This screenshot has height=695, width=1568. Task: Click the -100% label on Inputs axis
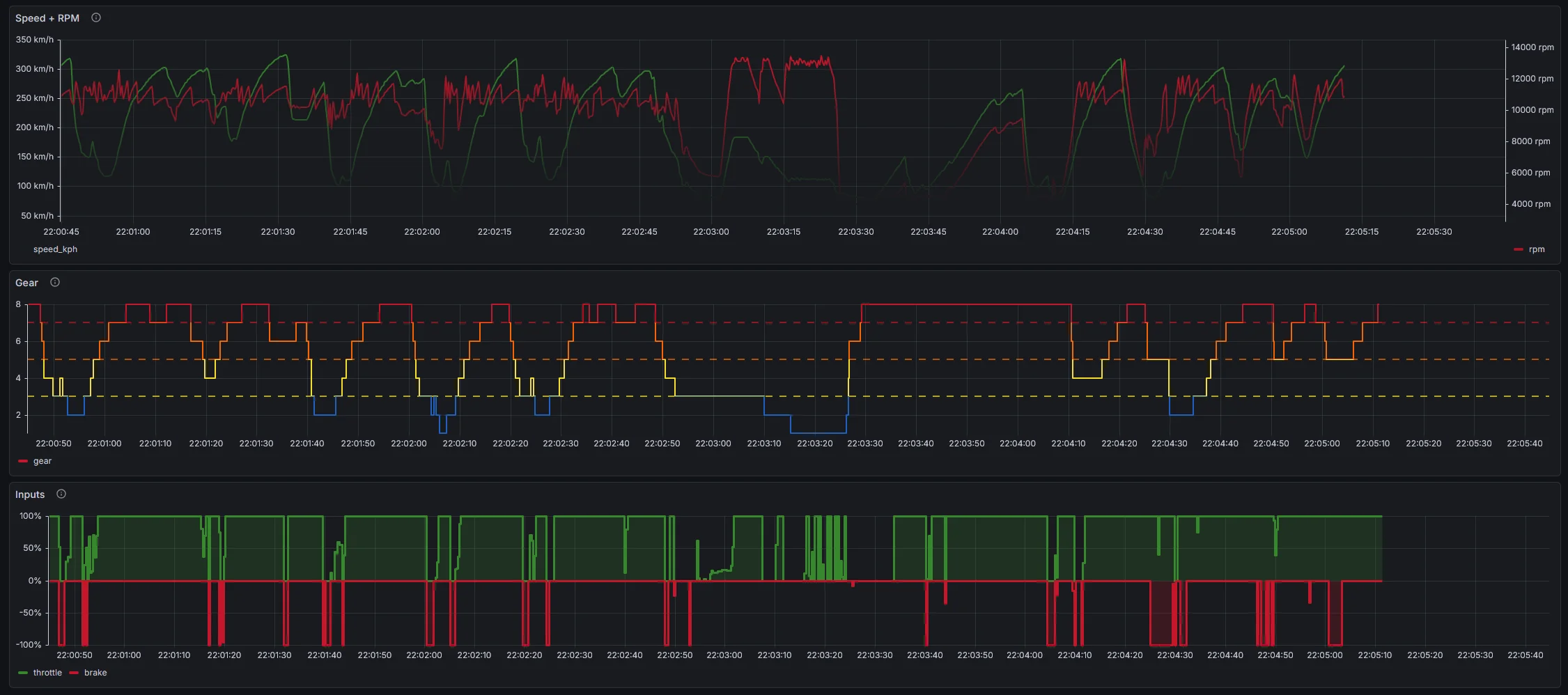click(29, 645)
